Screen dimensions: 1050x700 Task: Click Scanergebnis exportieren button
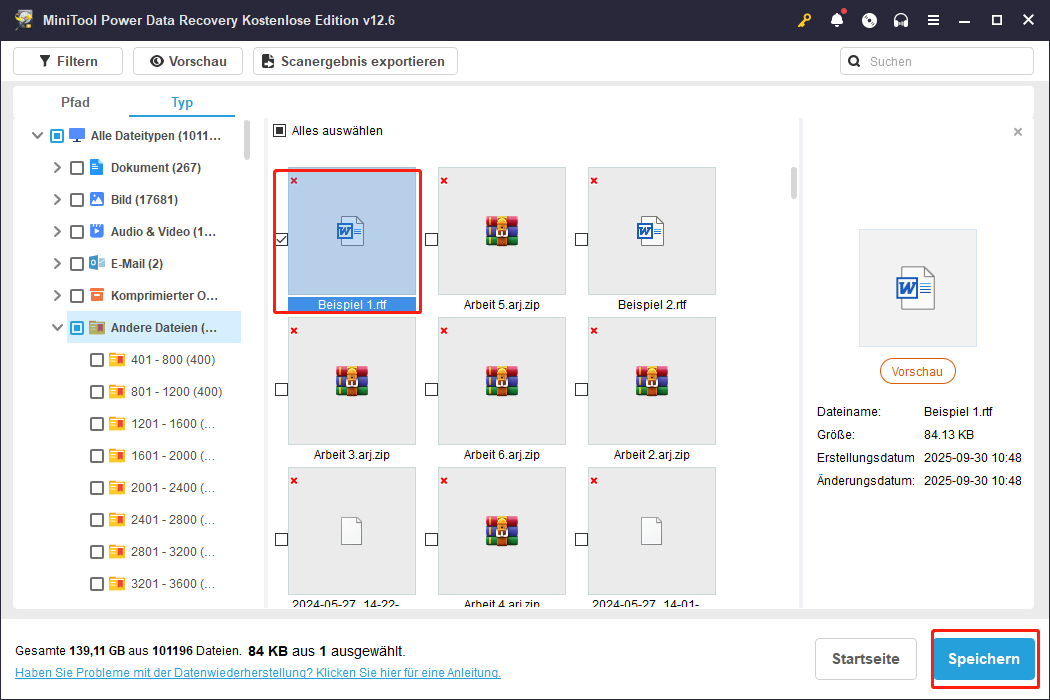click(355, 61)
